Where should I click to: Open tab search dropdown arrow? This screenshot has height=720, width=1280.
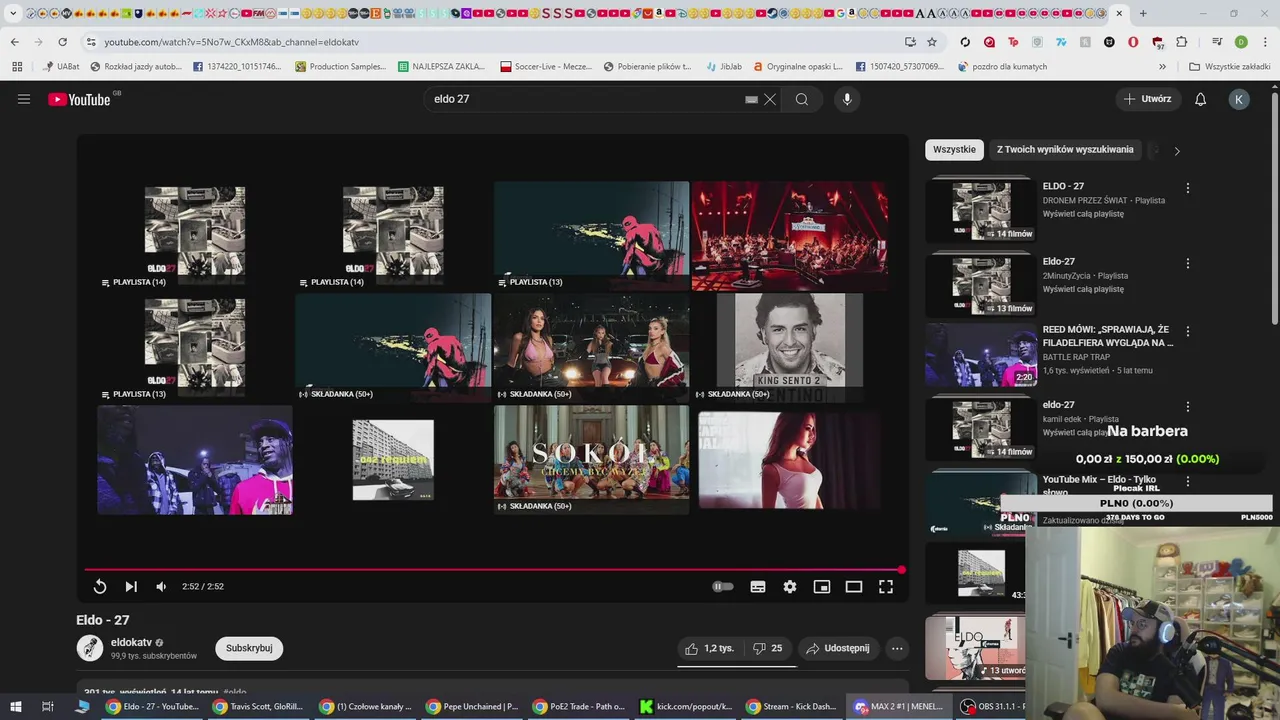(13, 14)
